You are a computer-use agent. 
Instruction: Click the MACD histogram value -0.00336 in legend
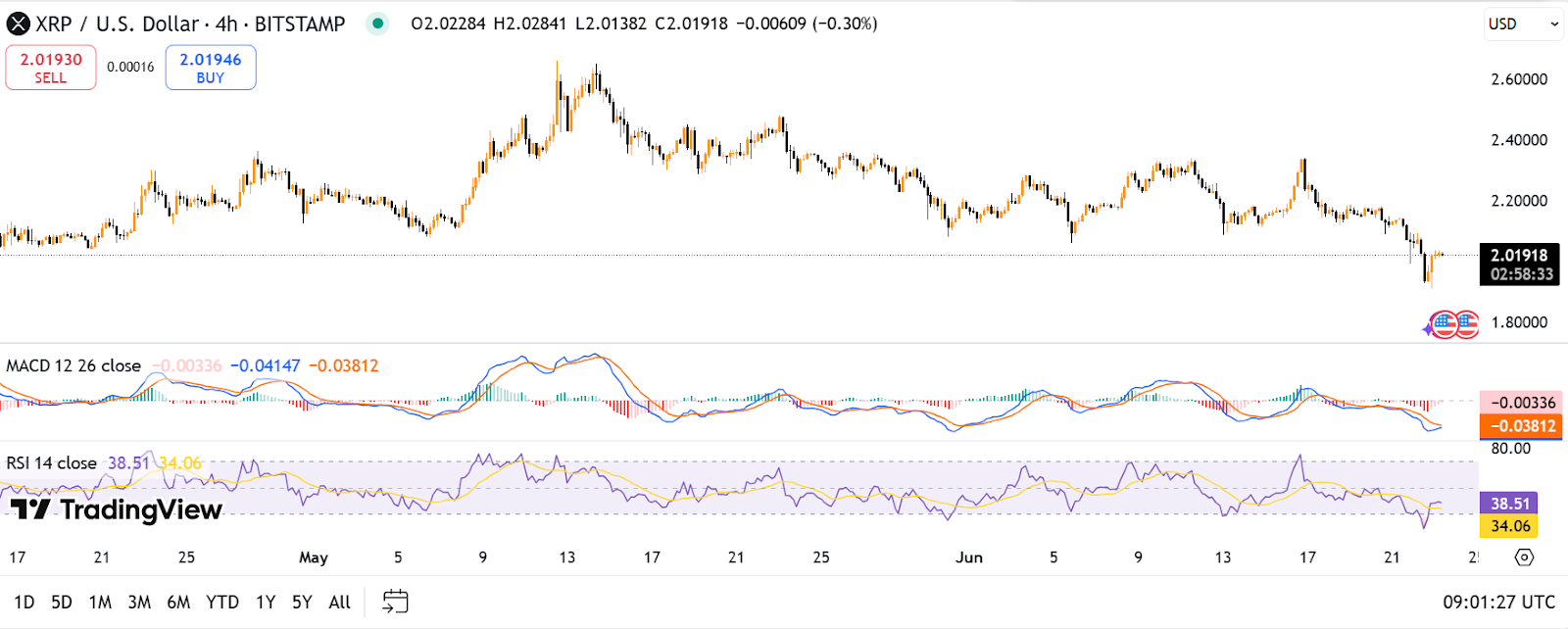click(x=187, y=365)
